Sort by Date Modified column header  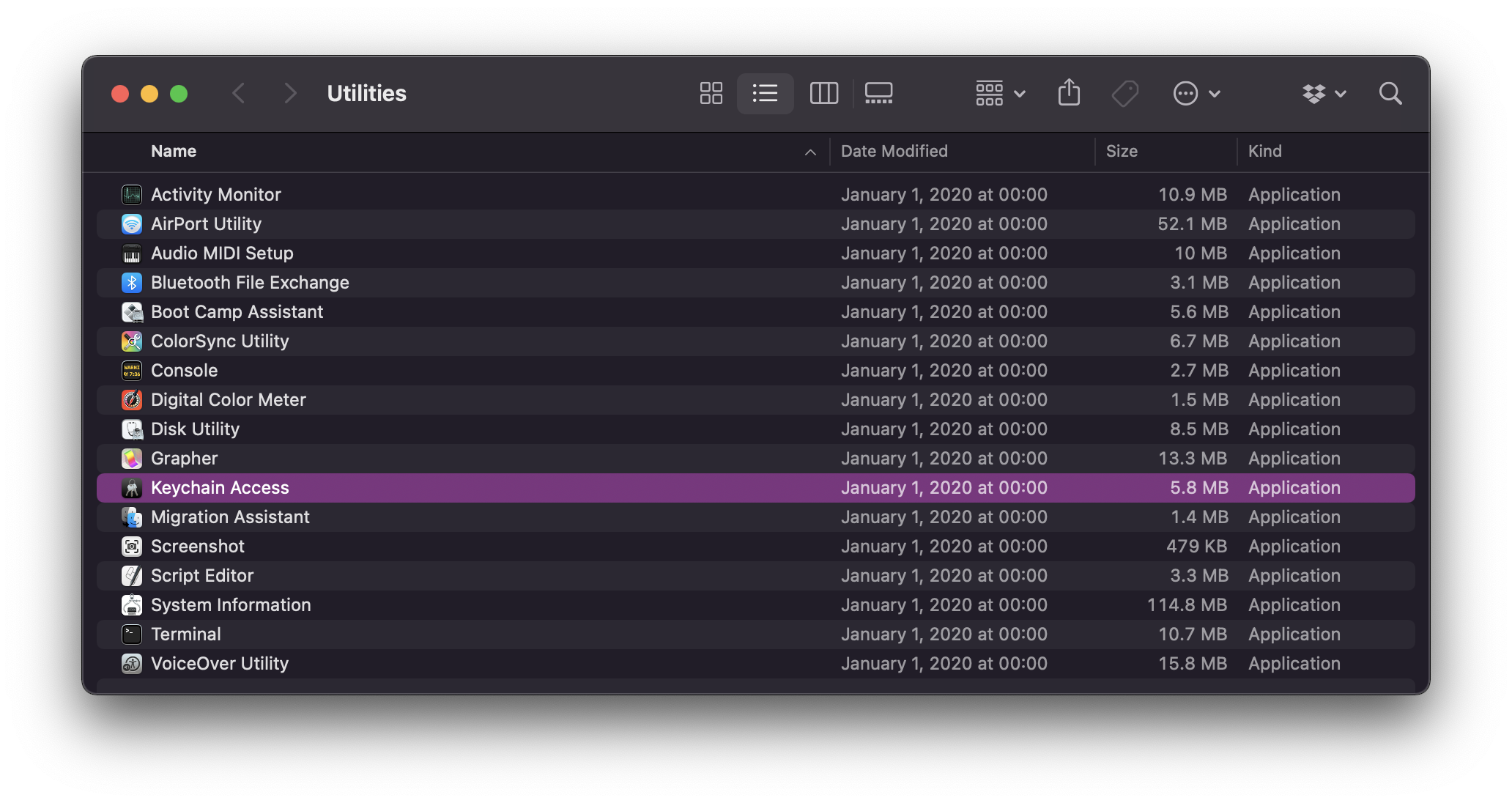coord(894,151)
